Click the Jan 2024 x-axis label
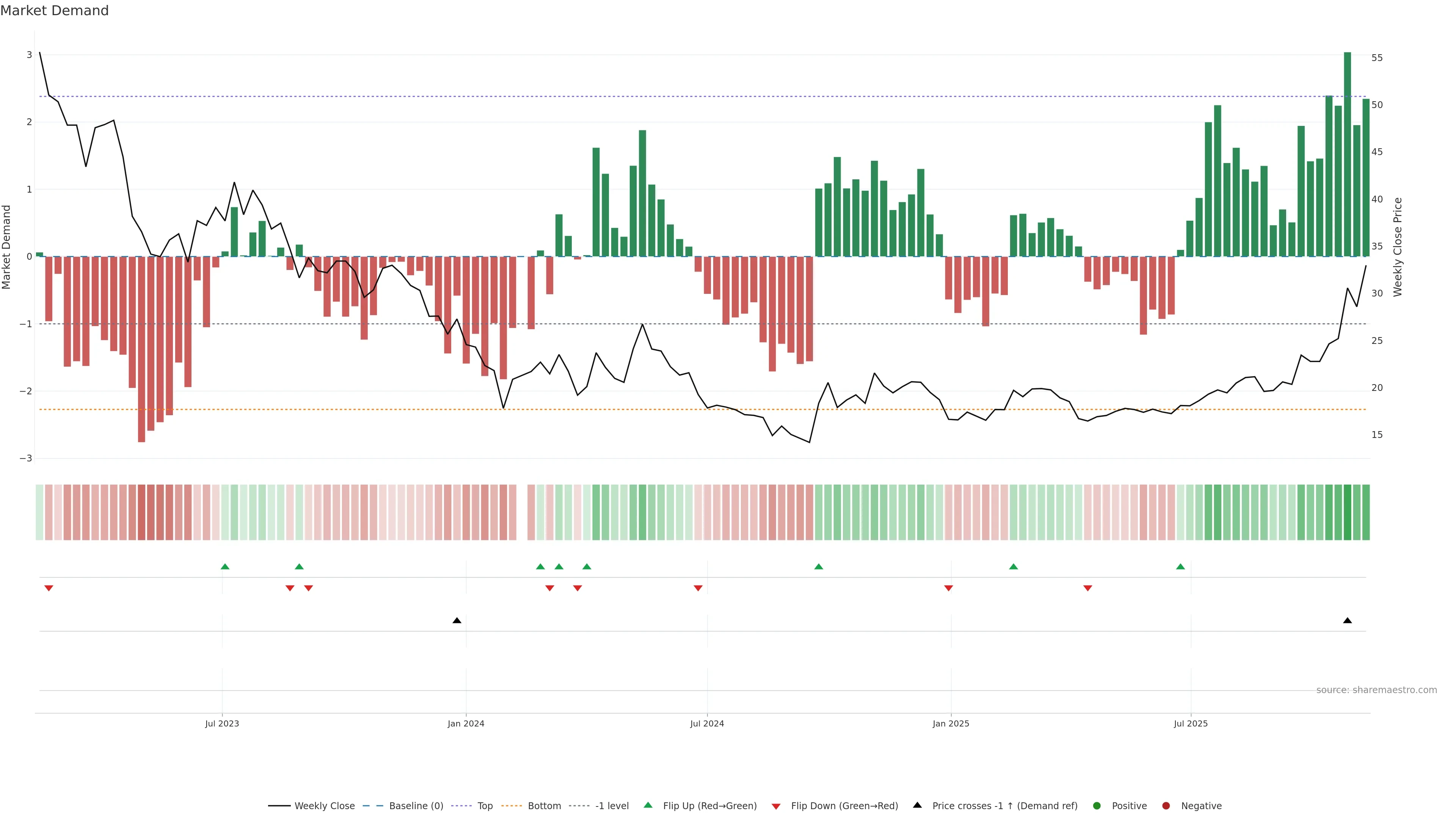The height and width of the screenshot is (819, 1456). pos(466,723)
